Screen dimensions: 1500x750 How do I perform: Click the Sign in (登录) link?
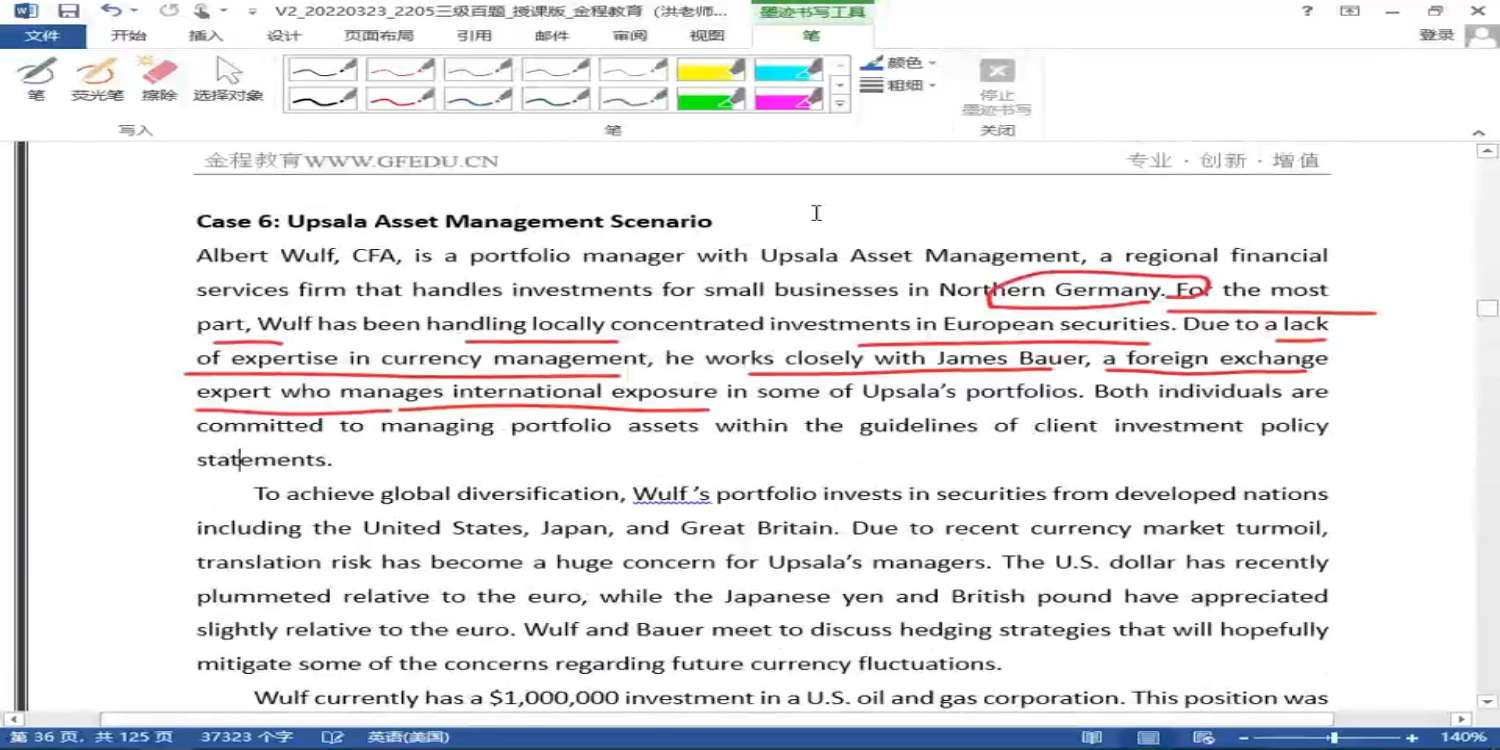(1436, 36)
